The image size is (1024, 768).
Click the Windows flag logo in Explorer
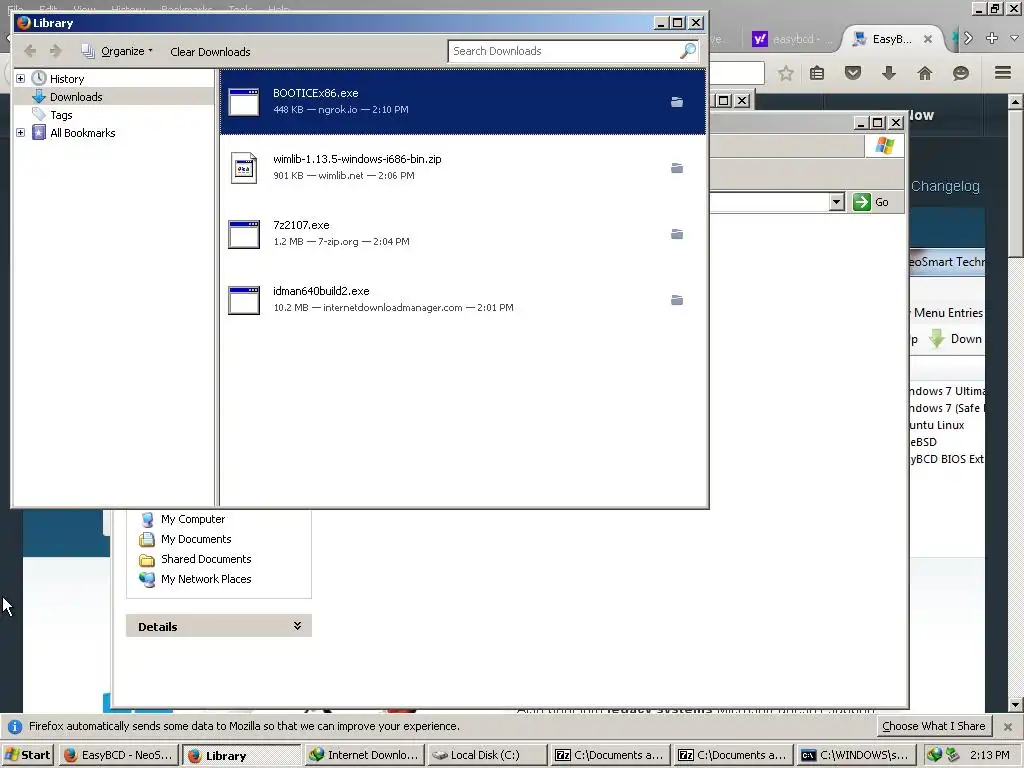(885, 146)
